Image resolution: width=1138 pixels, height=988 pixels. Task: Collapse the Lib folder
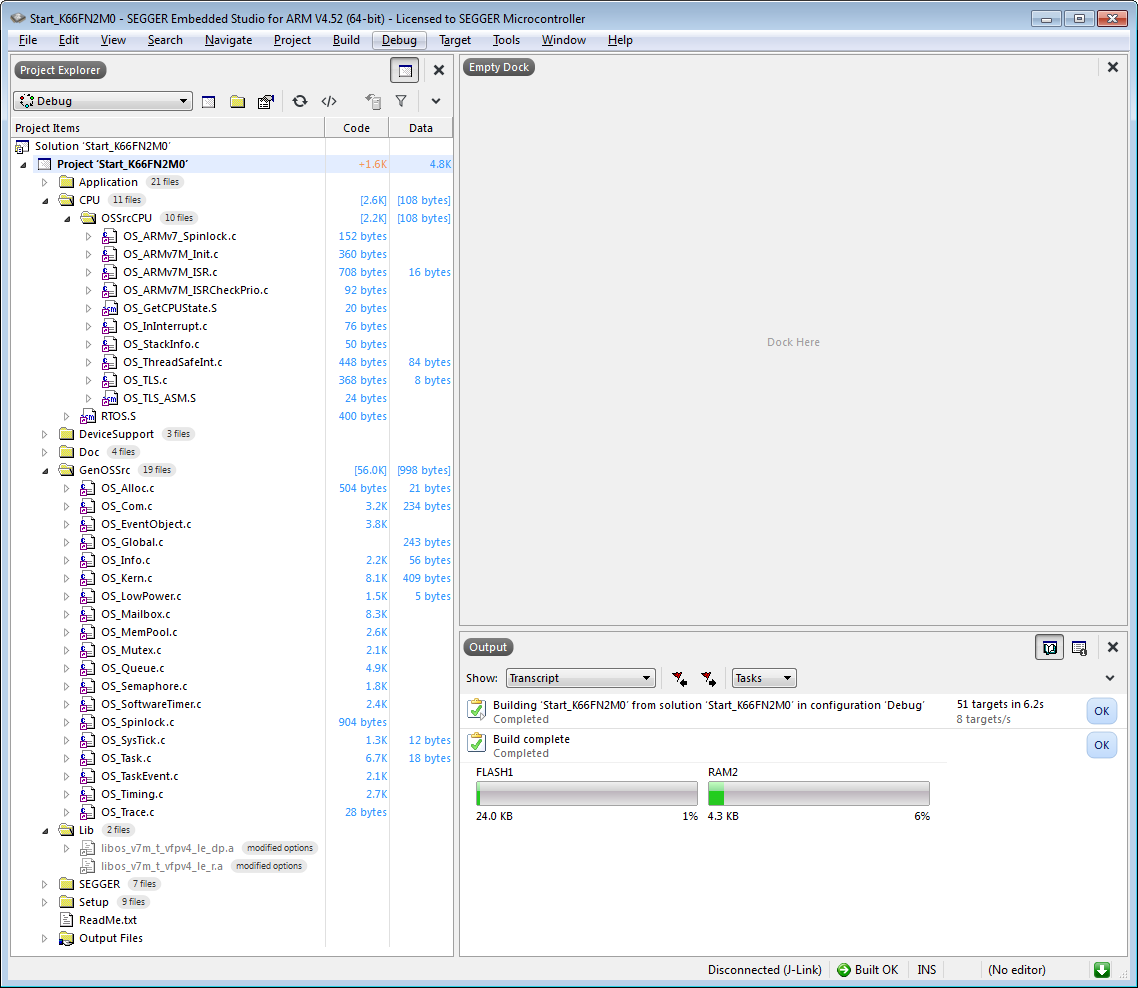(44, 830)
